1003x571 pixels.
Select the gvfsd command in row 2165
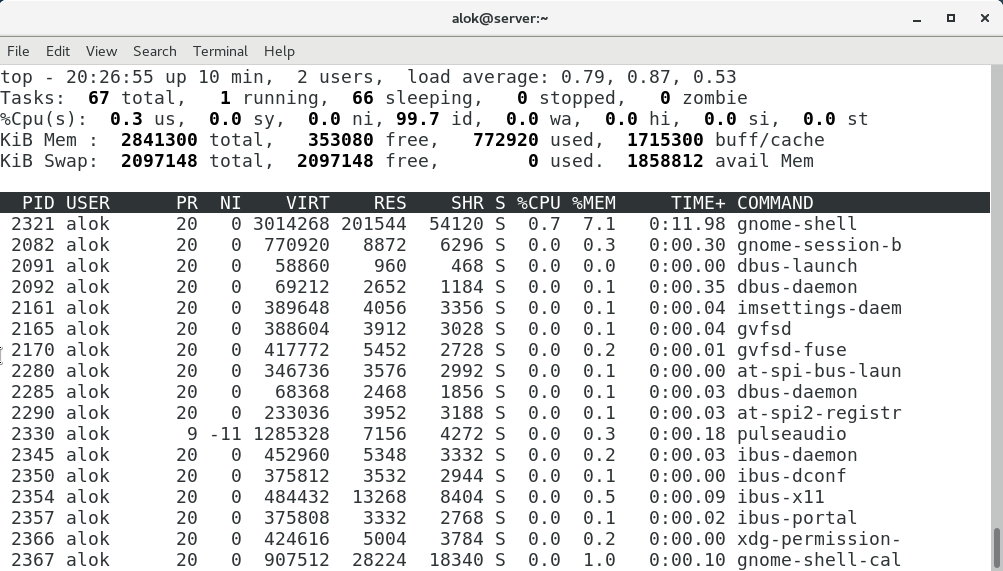point(764,329)
